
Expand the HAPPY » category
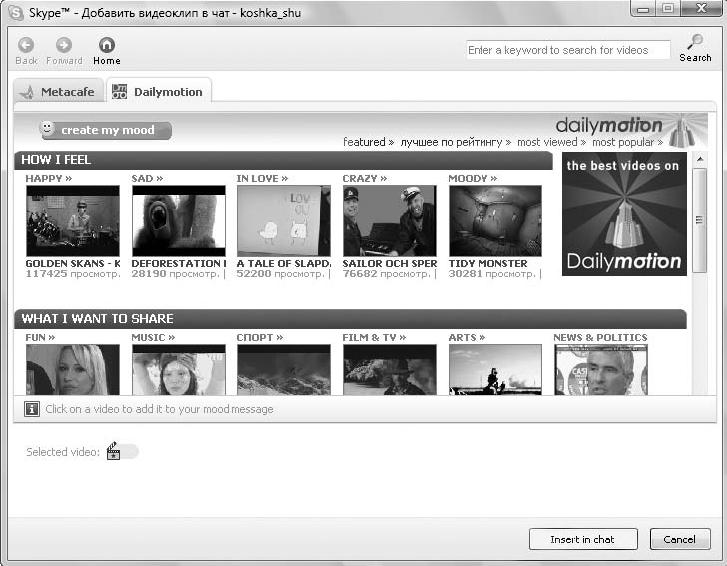(x=48, y=179)
